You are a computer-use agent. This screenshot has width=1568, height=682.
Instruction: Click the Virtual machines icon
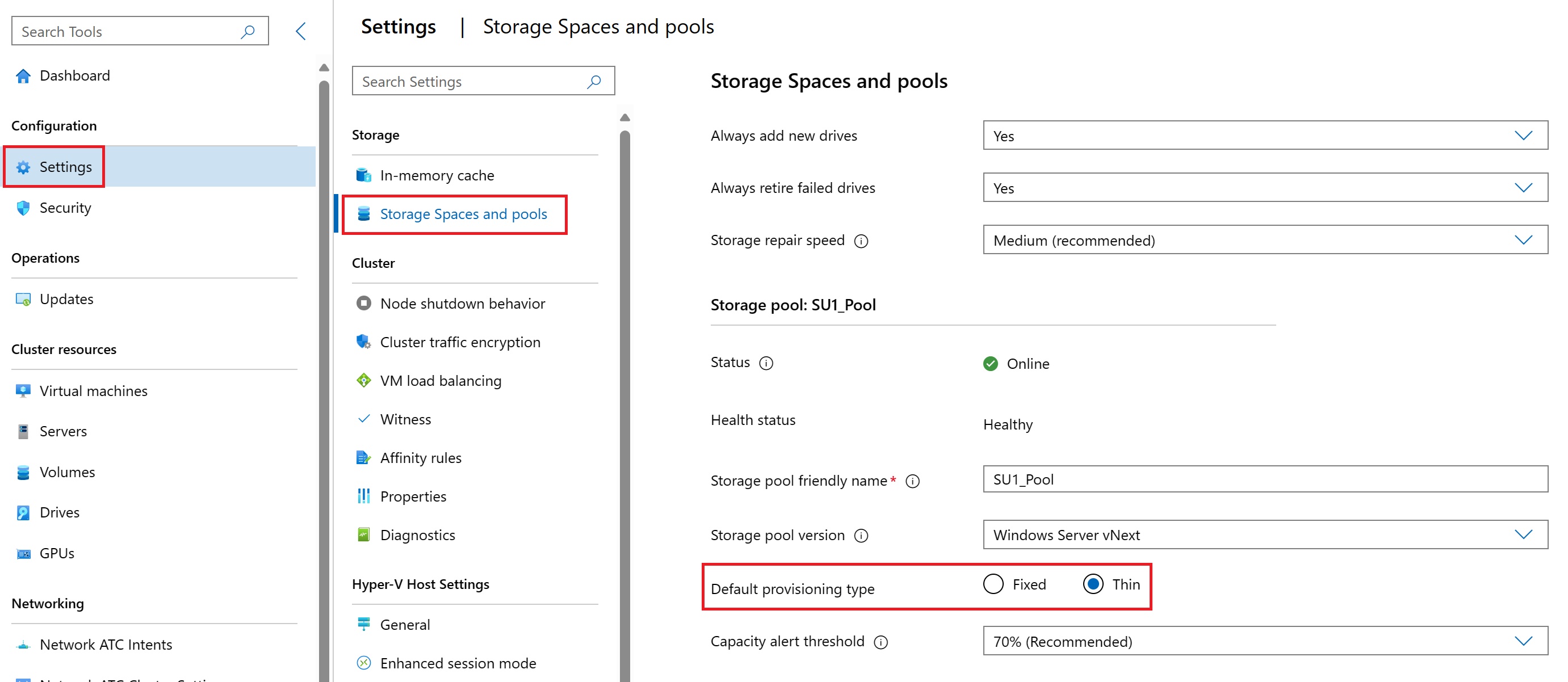tap(23, 390)
